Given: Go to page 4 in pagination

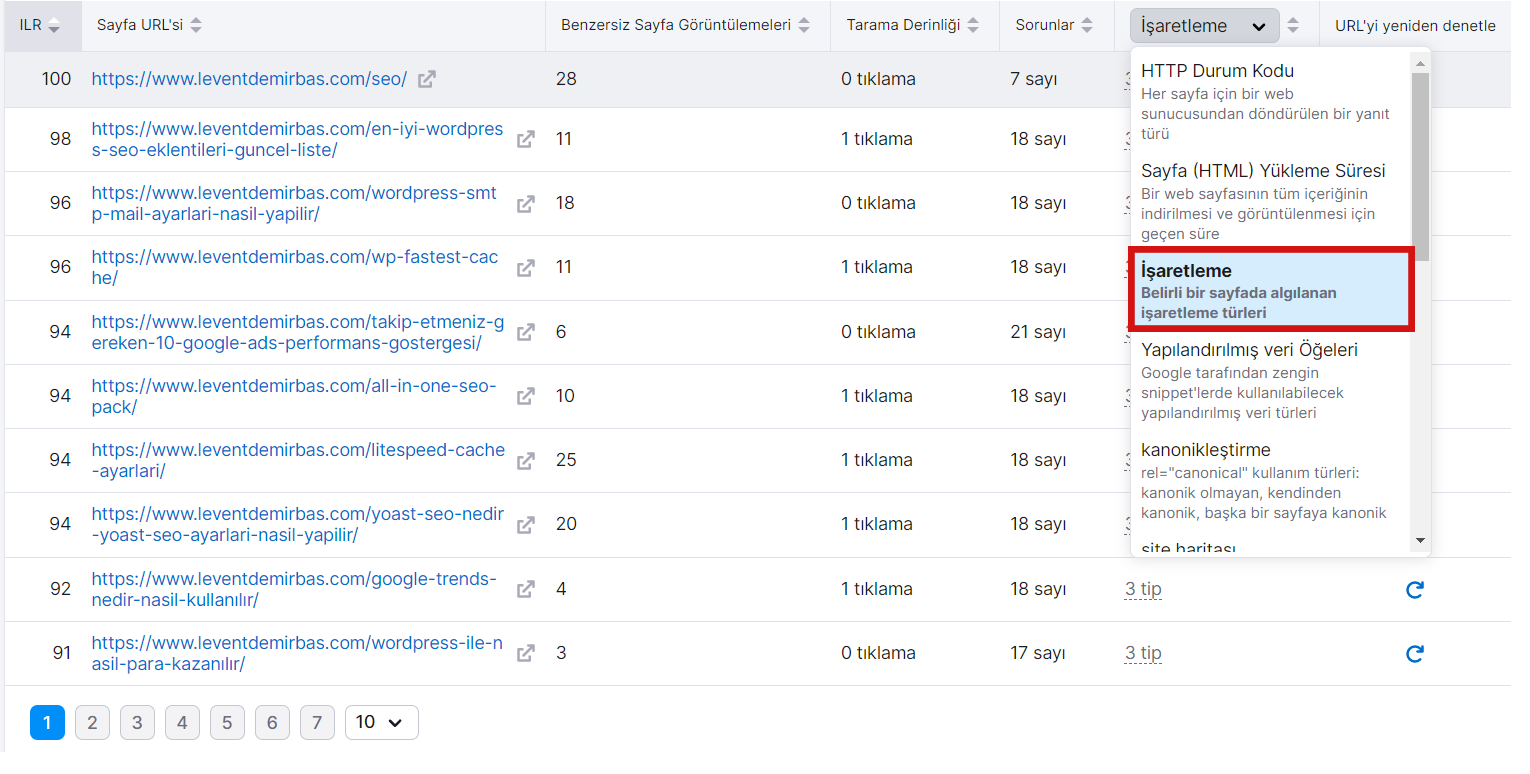Looking at the screenshot, I should pyautogui.click(x=182, y=722).
